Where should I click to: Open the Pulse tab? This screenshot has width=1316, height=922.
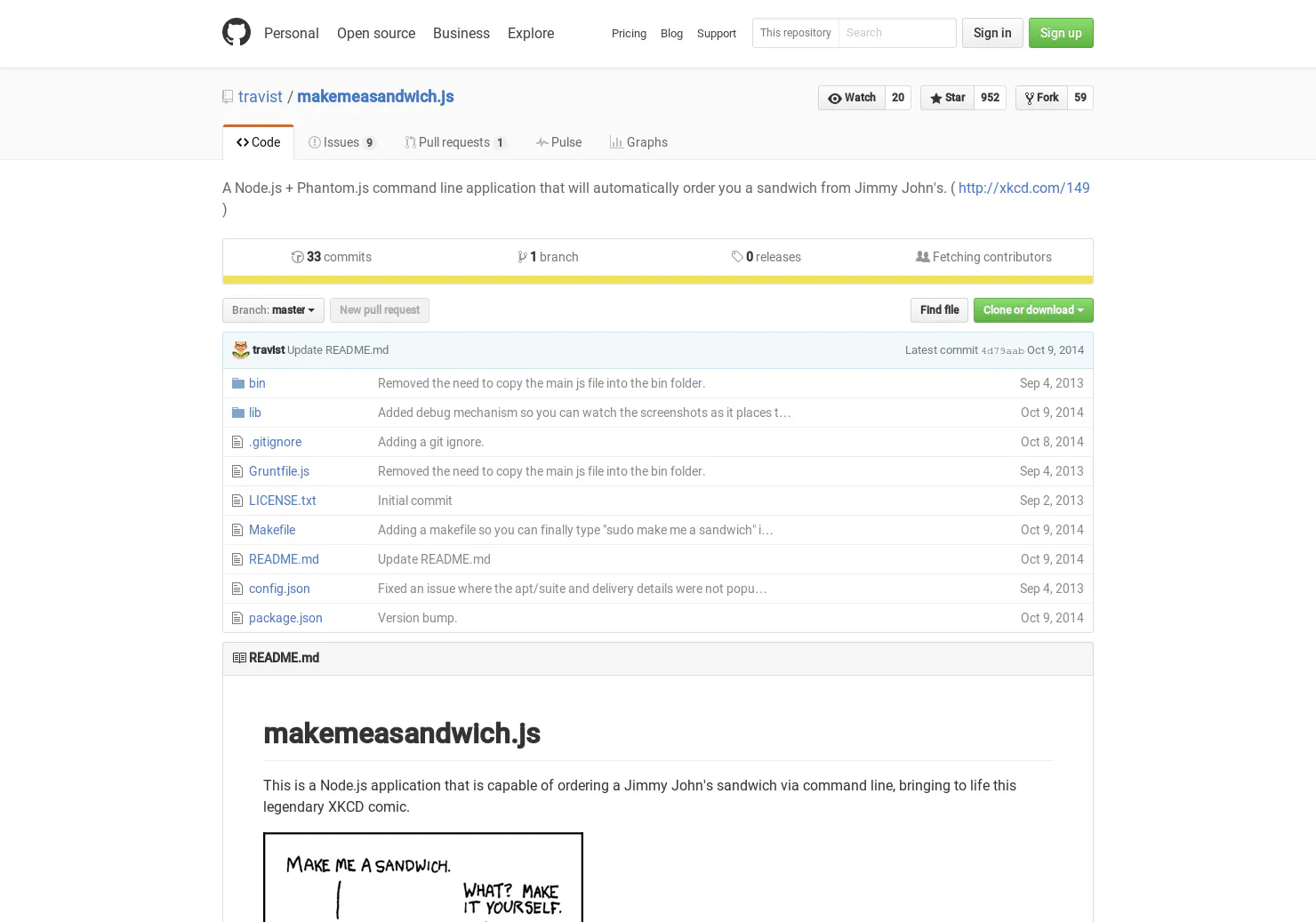tap(558, 142)
